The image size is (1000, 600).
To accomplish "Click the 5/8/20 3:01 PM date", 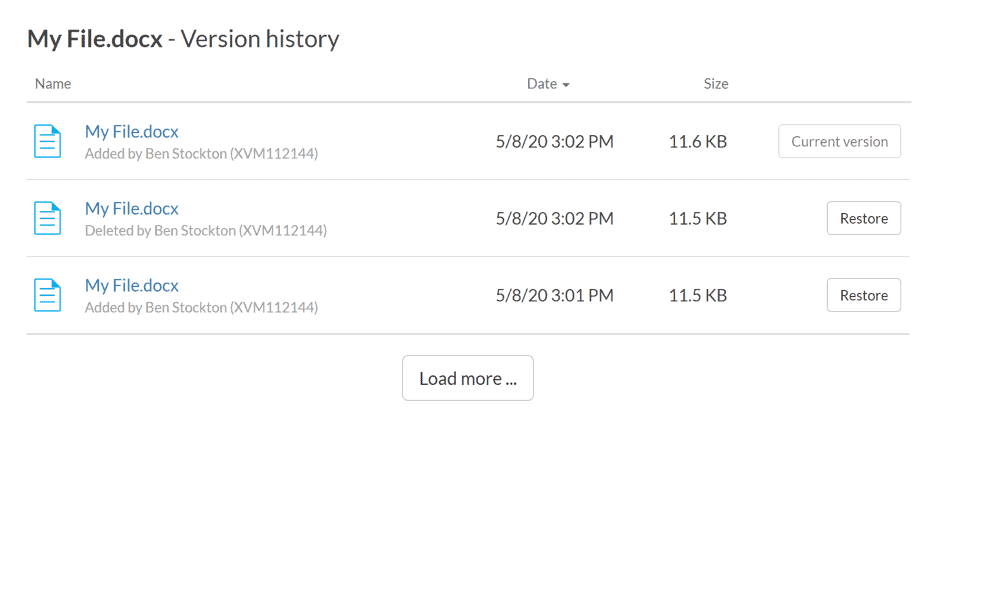I will (554, 295).
